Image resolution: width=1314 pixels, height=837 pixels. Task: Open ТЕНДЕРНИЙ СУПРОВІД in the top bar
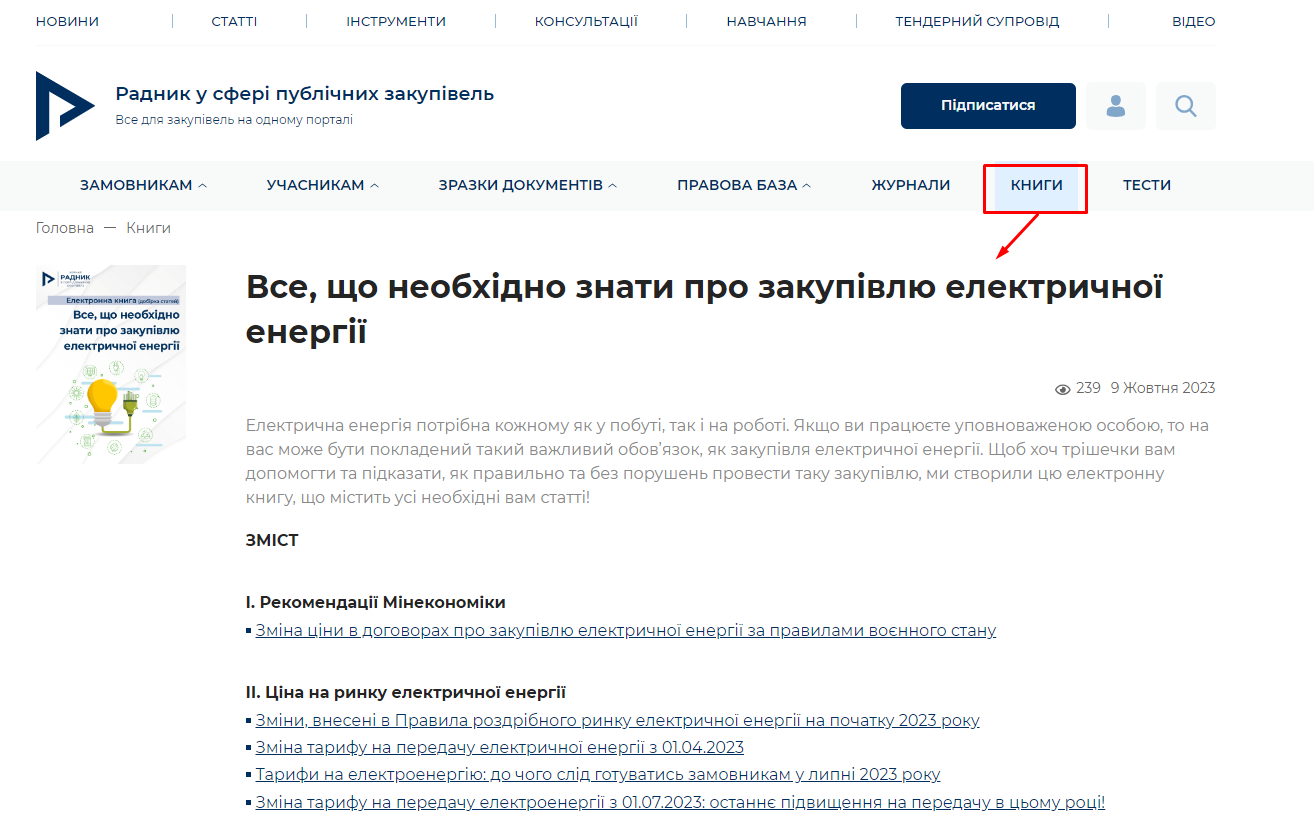click(x=976, y=21)
